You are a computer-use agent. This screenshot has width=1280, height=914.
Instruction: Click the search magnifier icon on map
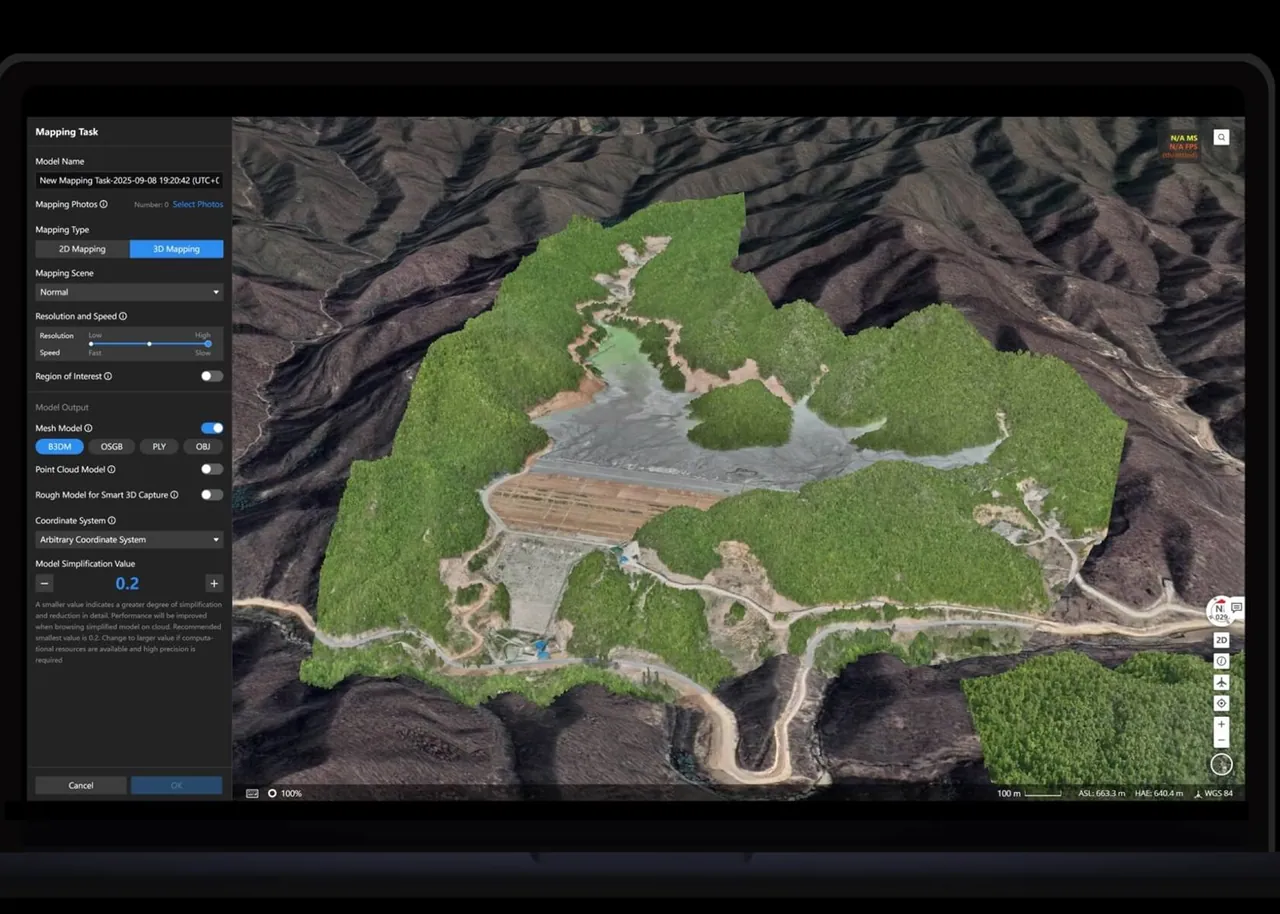[1221, 138]
